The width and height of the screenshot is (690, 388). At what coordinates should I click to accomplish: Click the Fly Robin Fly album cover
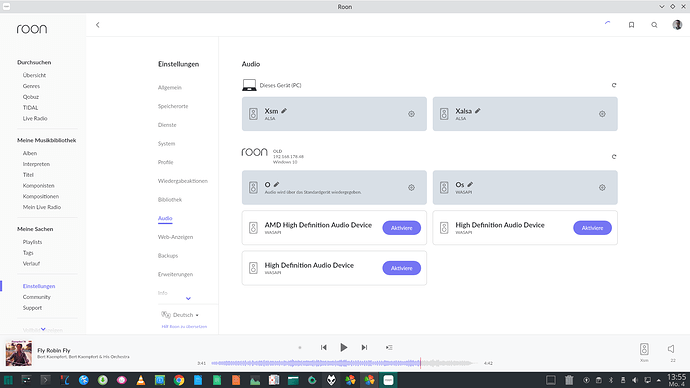point(18,353)
